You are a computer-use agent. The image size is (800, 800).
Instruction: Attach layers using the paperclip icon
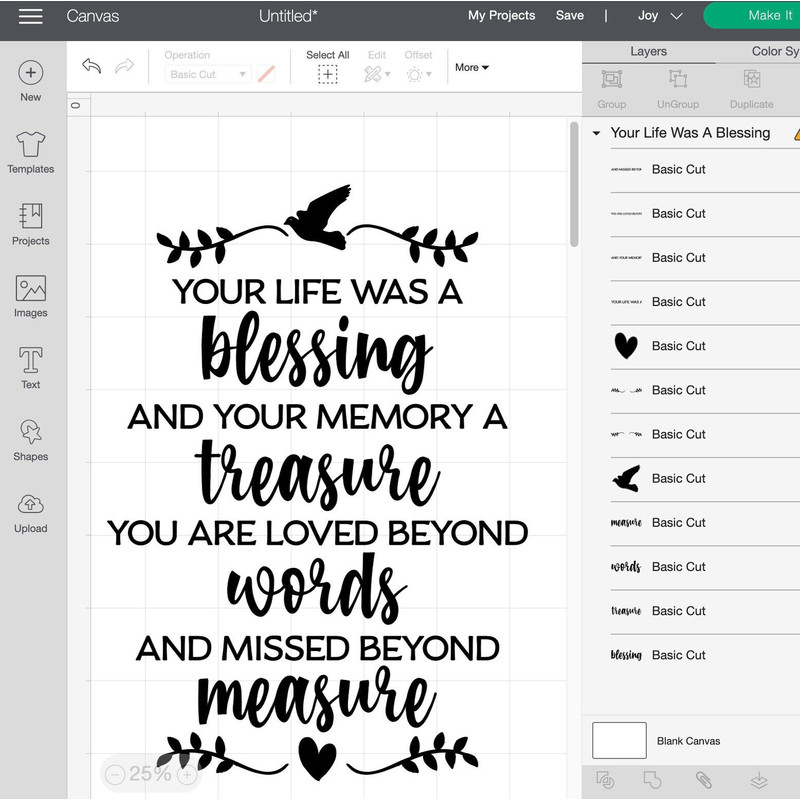[703, 779]
